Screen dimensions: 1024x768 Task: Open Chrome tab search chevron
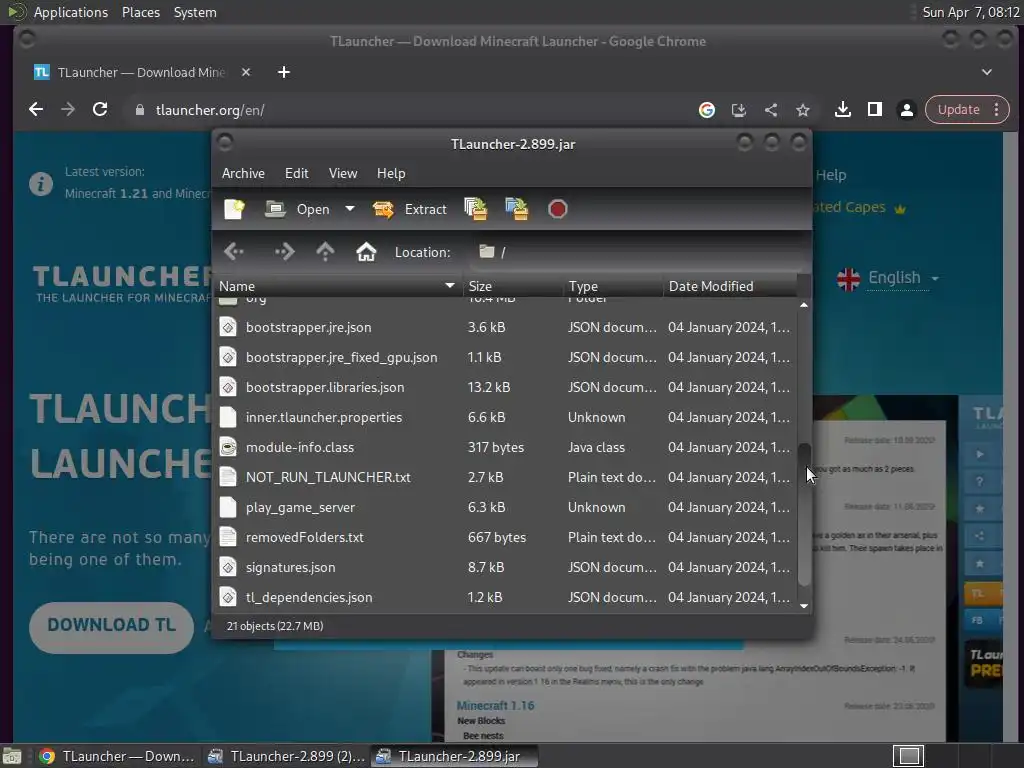[x=987, y=72]
